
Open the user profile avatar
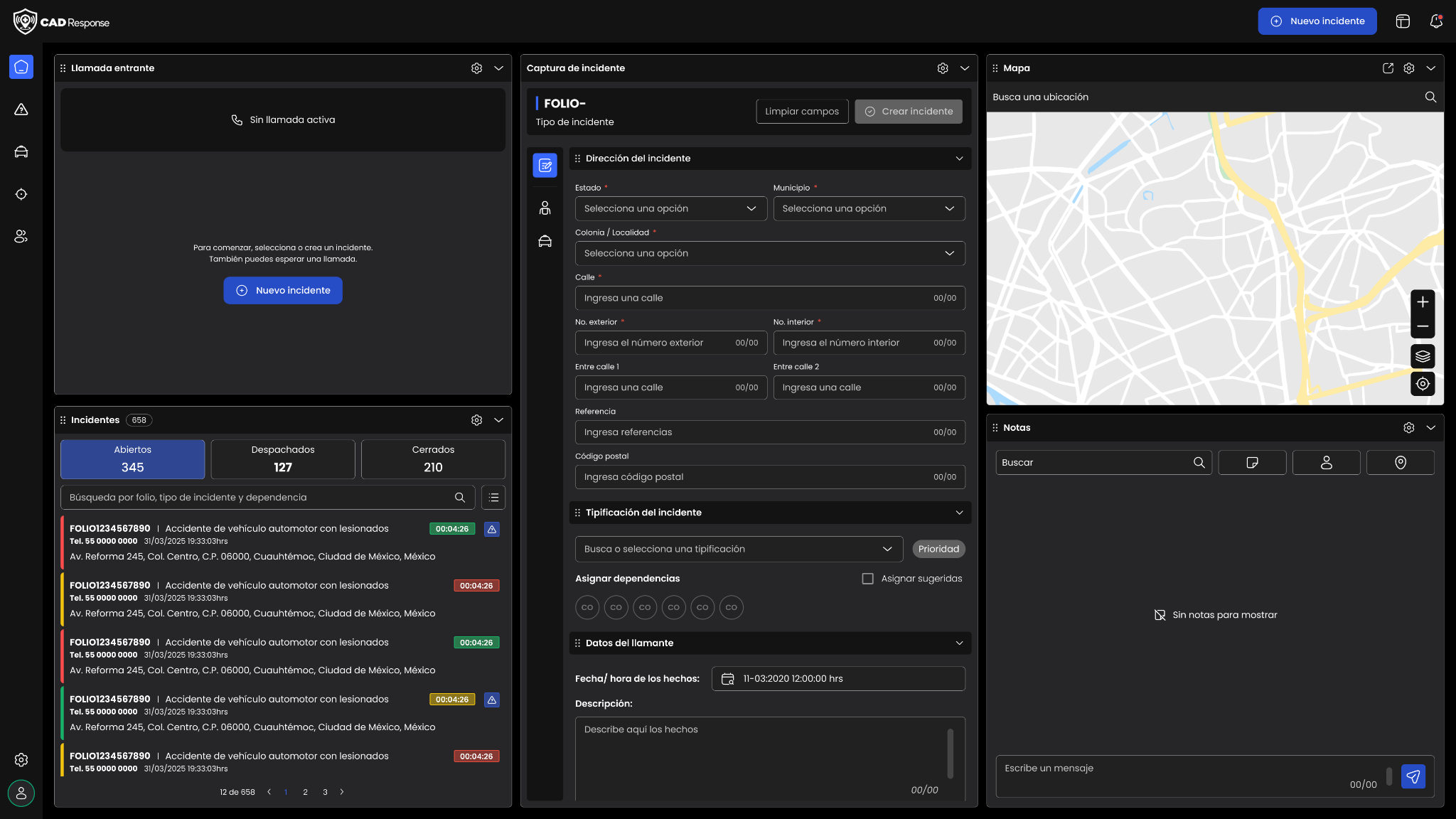(x=21, y=793)
